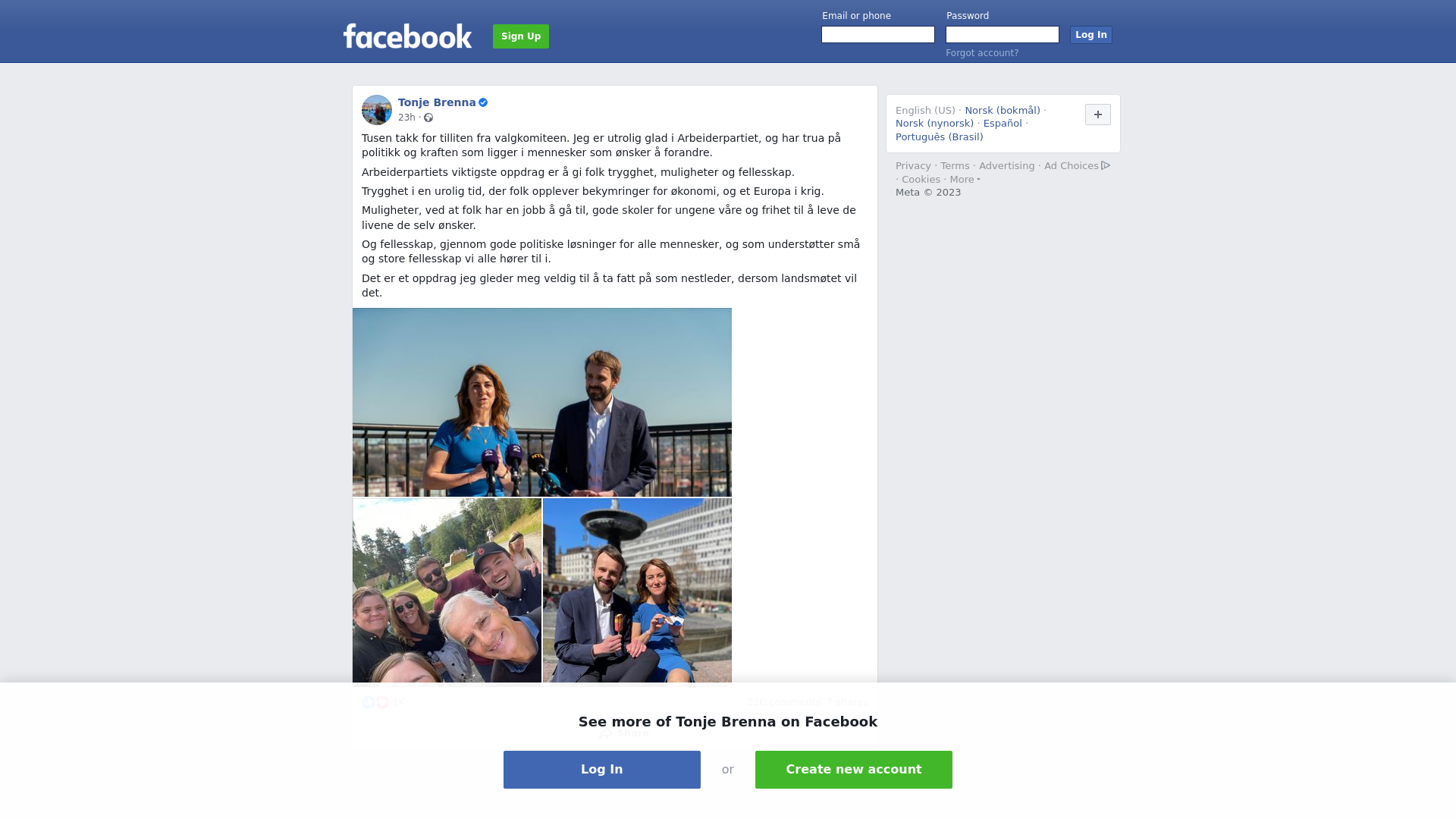Click the large blue Log In button
Image resolution: width=1456 pixels, height=819 pixels.
point(602,770)
